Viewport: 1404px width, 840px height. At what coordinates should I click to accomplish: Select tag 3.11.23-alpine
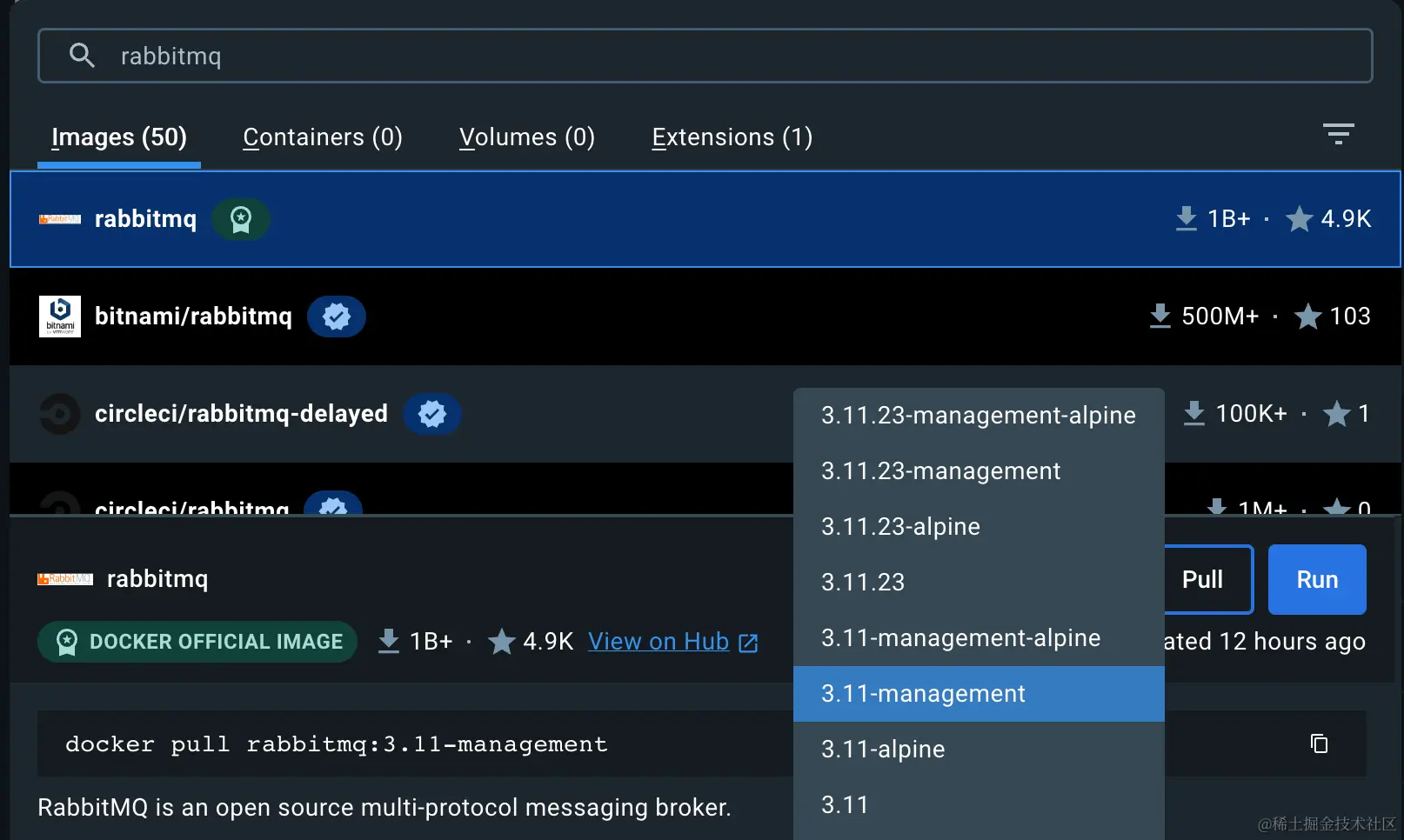click(x=979, y=527)
